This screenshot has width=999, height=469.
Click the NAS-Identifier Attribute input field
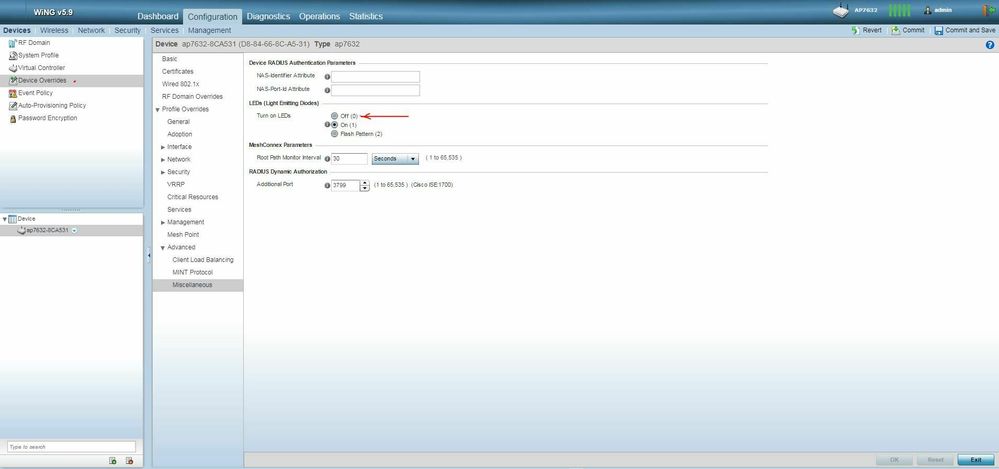375,76
